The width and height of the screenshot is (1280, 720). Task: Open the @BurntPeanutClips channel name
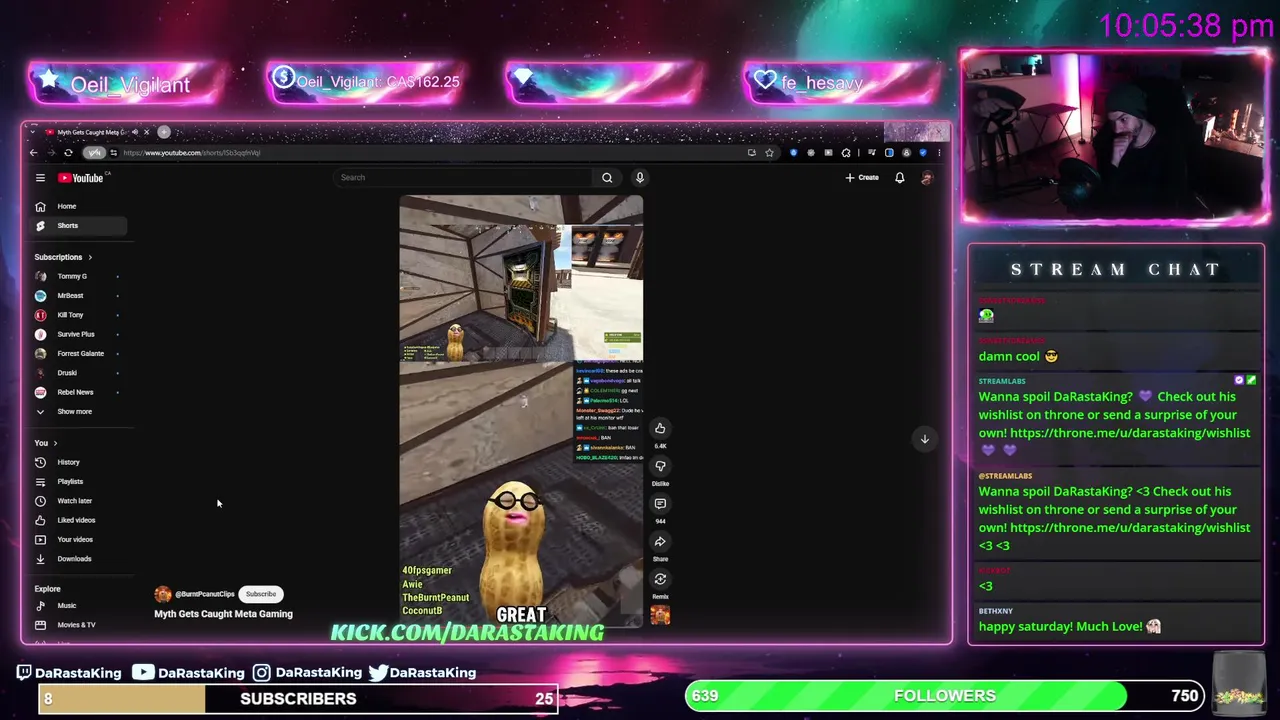coord(205,594)
